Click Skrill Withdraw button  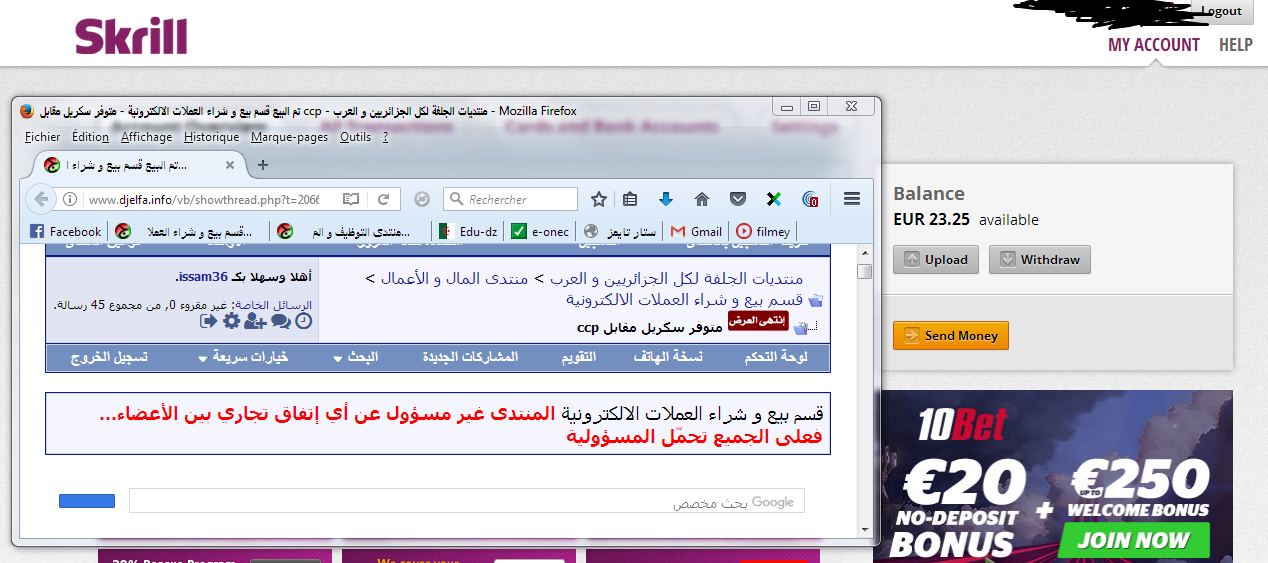point(1040,259)
